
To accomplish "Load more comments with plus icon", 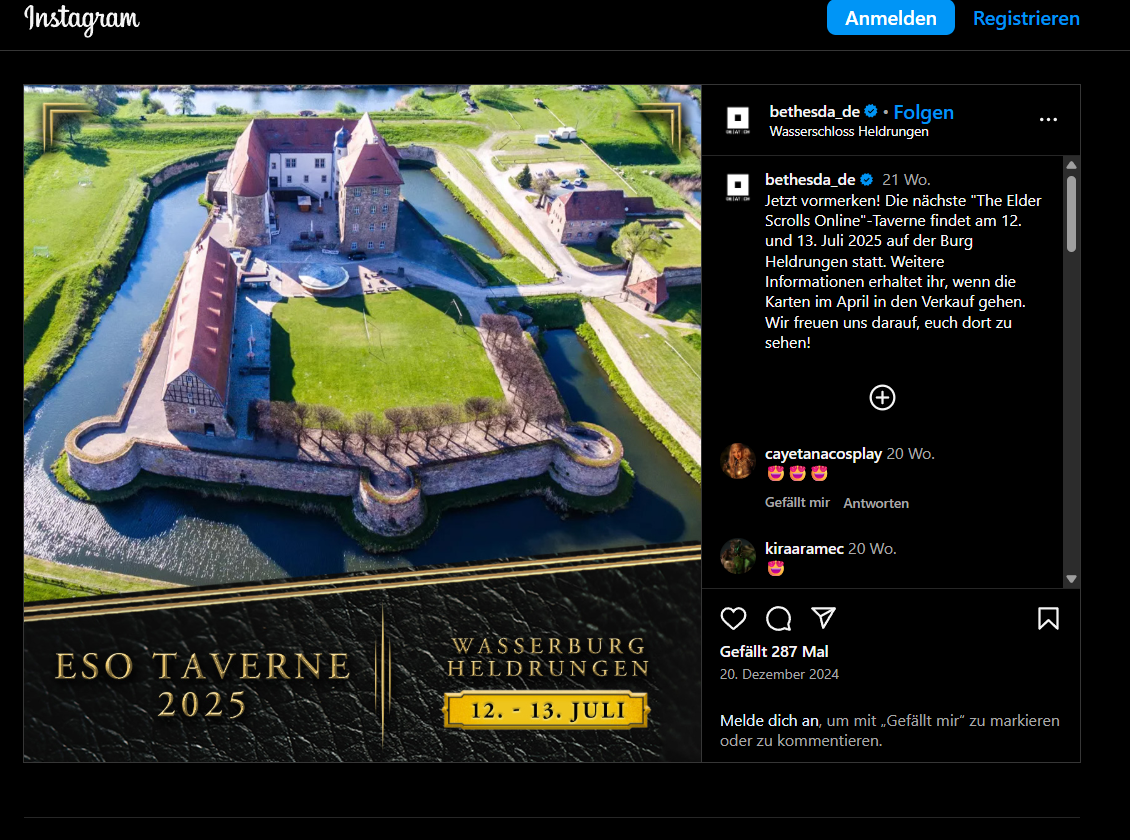I will (882, 398).
